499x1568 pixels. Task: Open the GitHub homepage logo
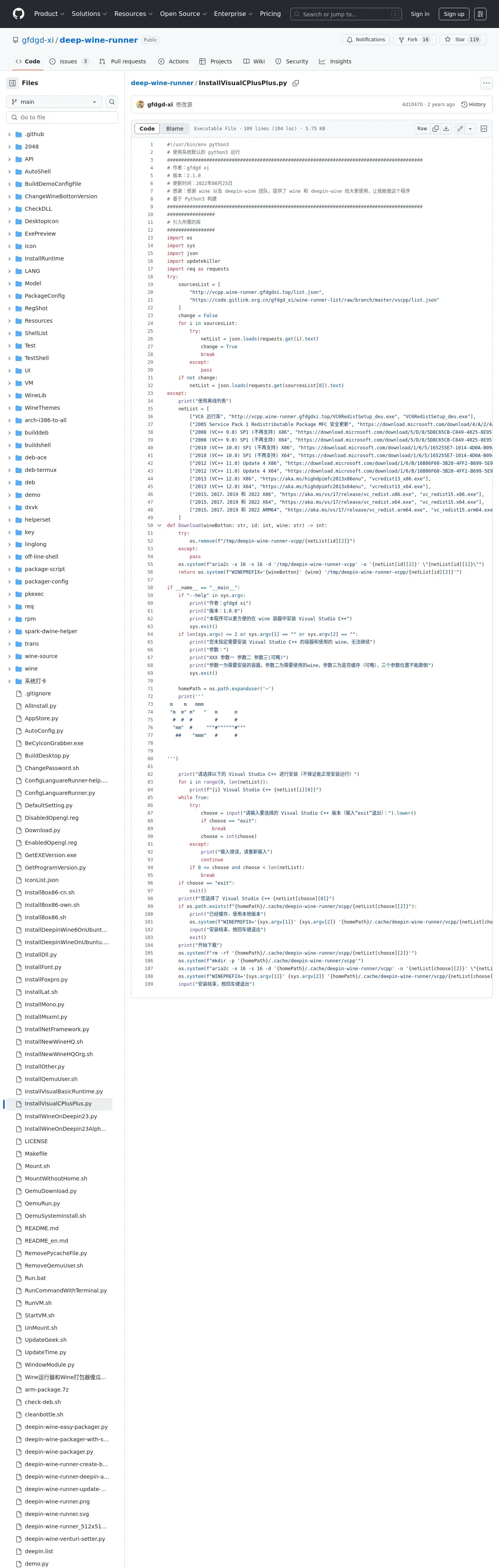point(18,13)
